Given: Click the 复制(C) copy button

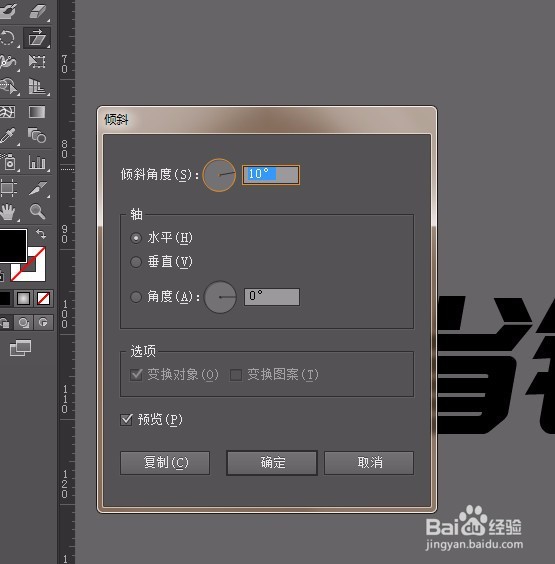Looking at the screenshot, I should click(165, 463).
